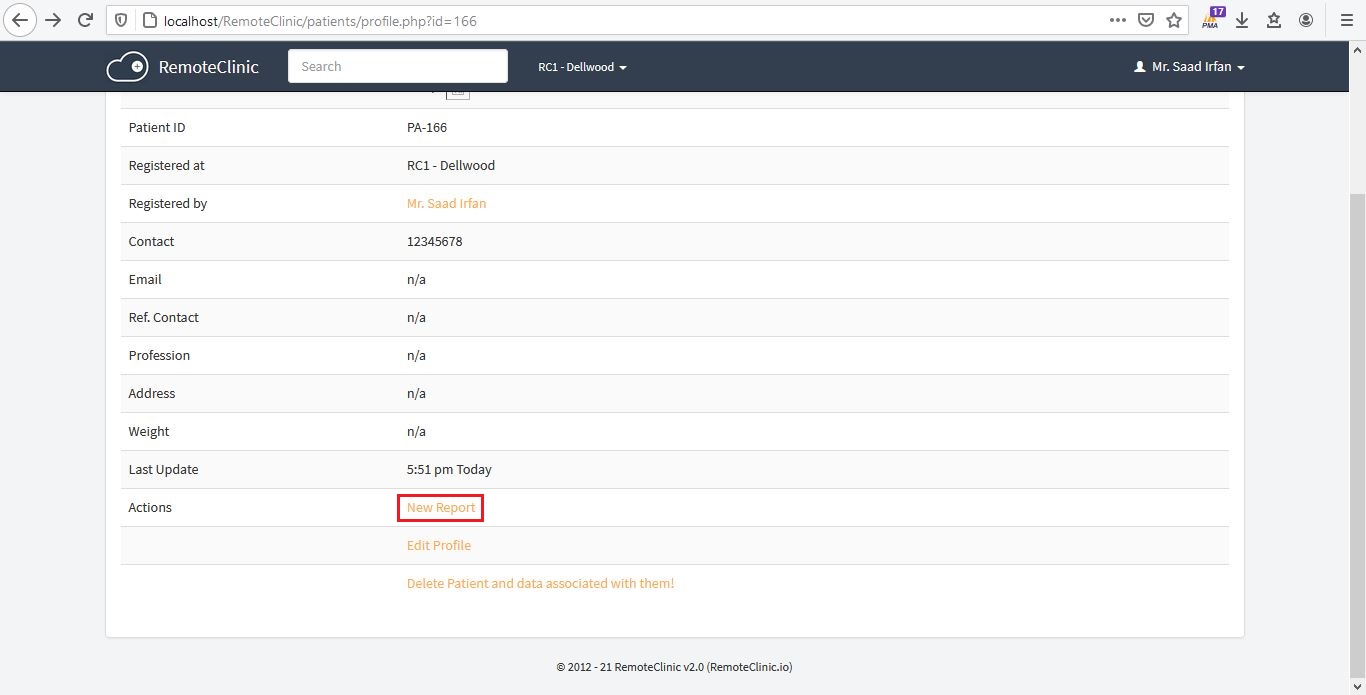Image resolution: width=1366 pixels, height=695 pixels.
Task: Click the Last Update label
Action: [164, 470]
